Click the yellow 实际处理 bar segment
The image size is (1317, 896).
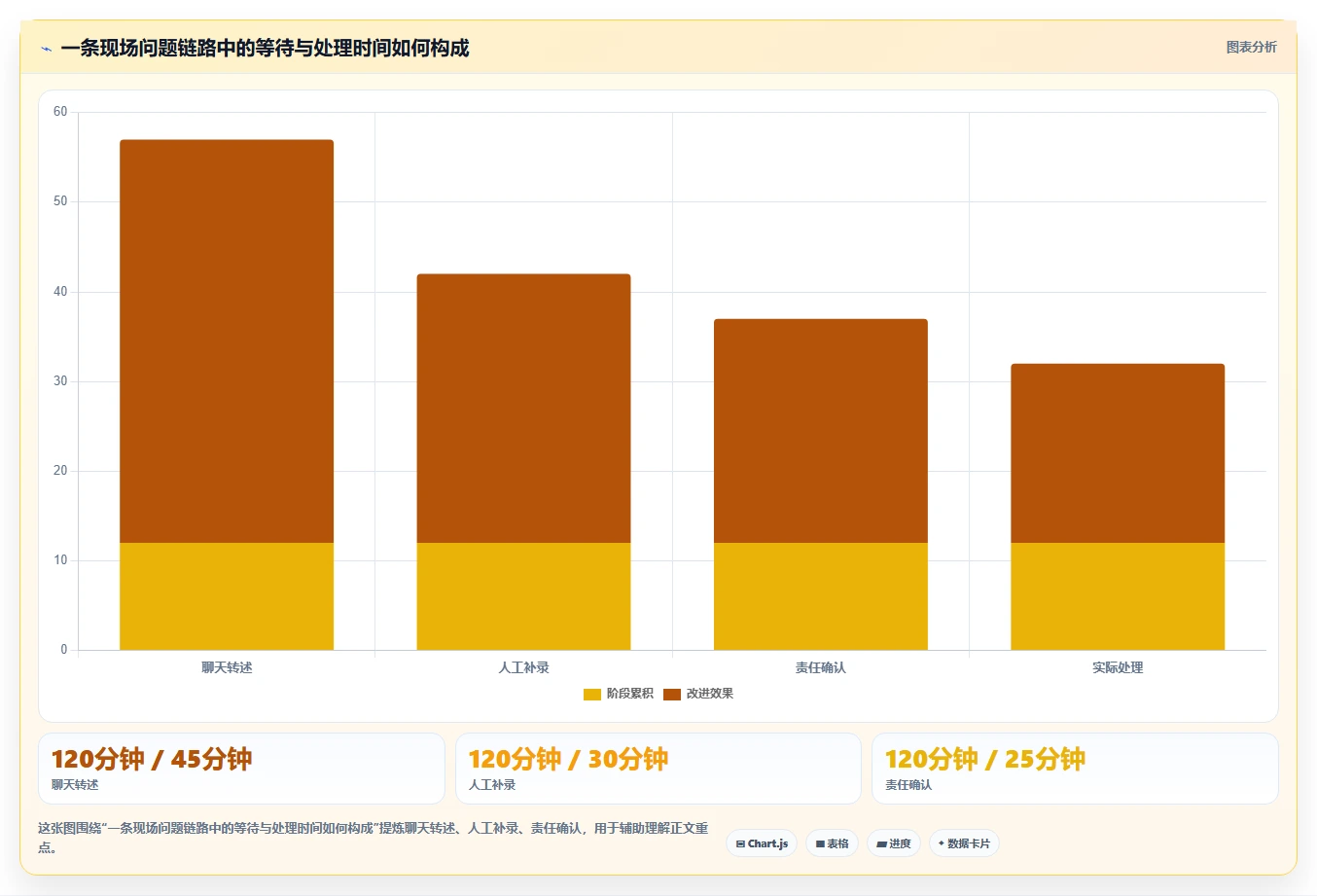(1118, 596)
